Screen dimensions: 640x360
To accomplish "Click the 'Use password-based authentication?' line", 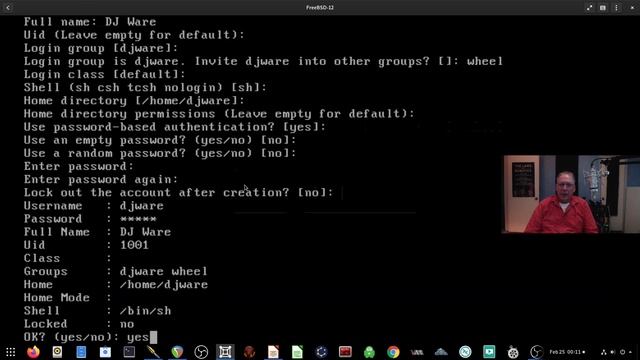I will point(175,127).
